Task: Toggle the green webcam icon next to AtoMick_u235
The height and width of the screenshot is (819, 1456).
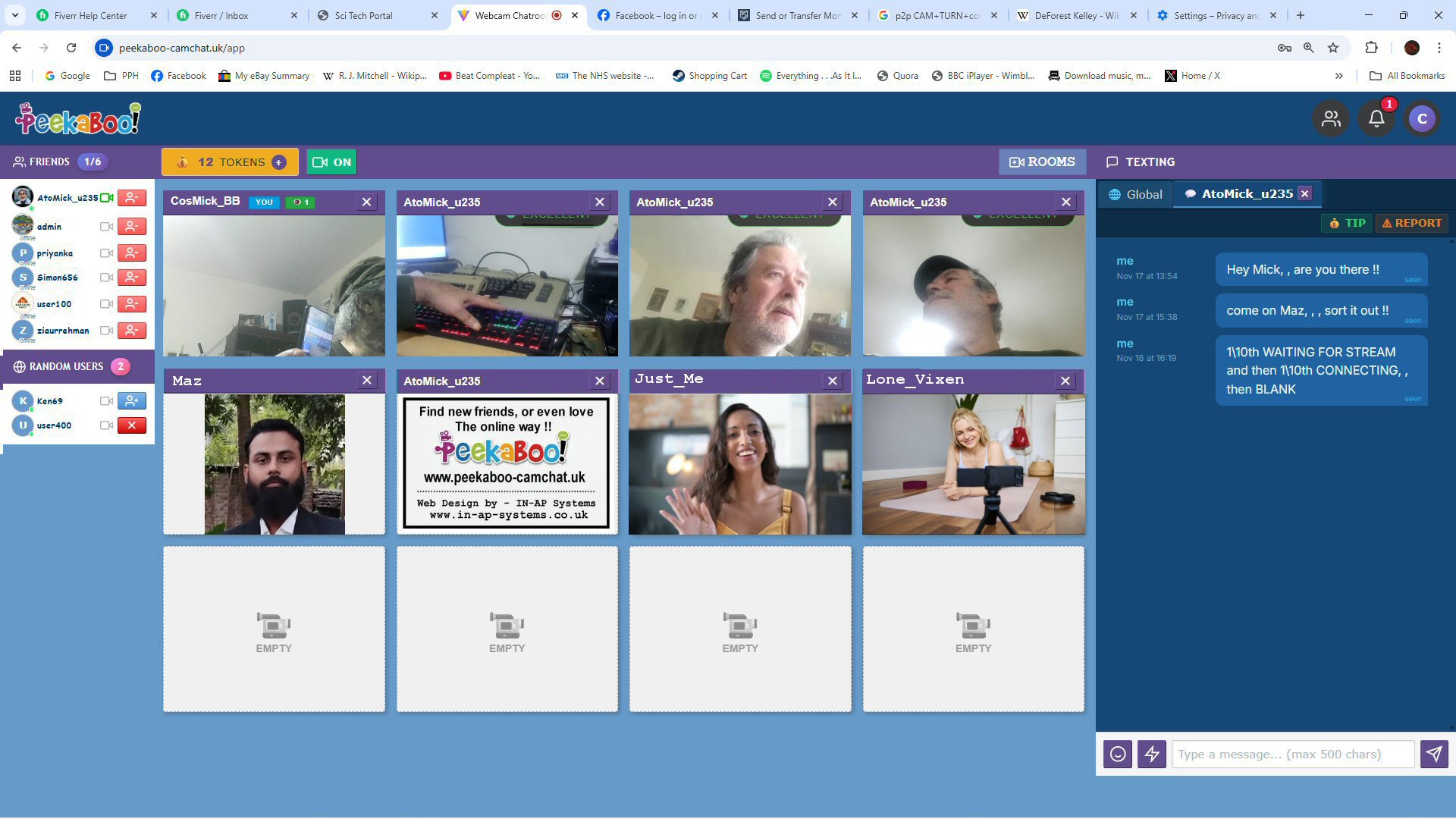Action: (107, 197)
